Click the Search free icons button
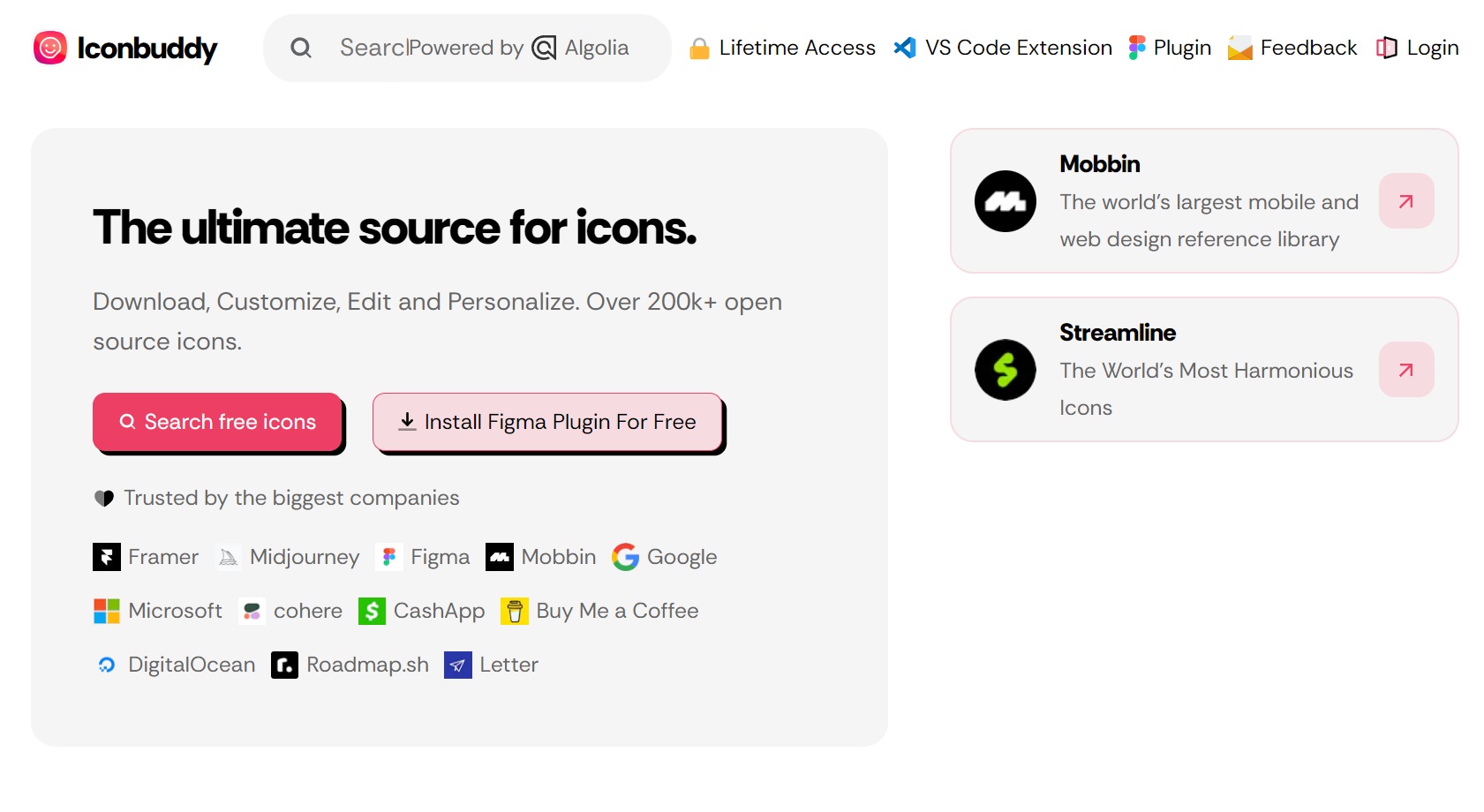 [217, 422]
